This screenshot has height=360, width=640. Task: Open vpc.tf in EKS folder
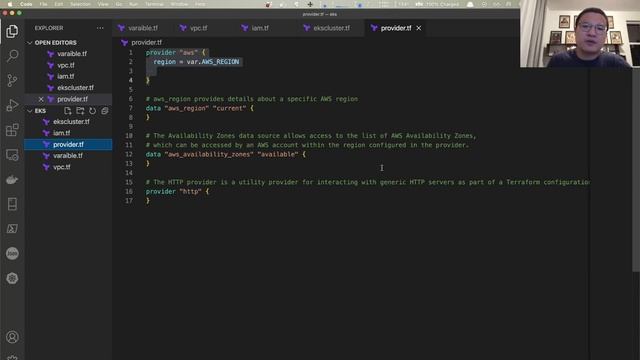tap(62, 167)
